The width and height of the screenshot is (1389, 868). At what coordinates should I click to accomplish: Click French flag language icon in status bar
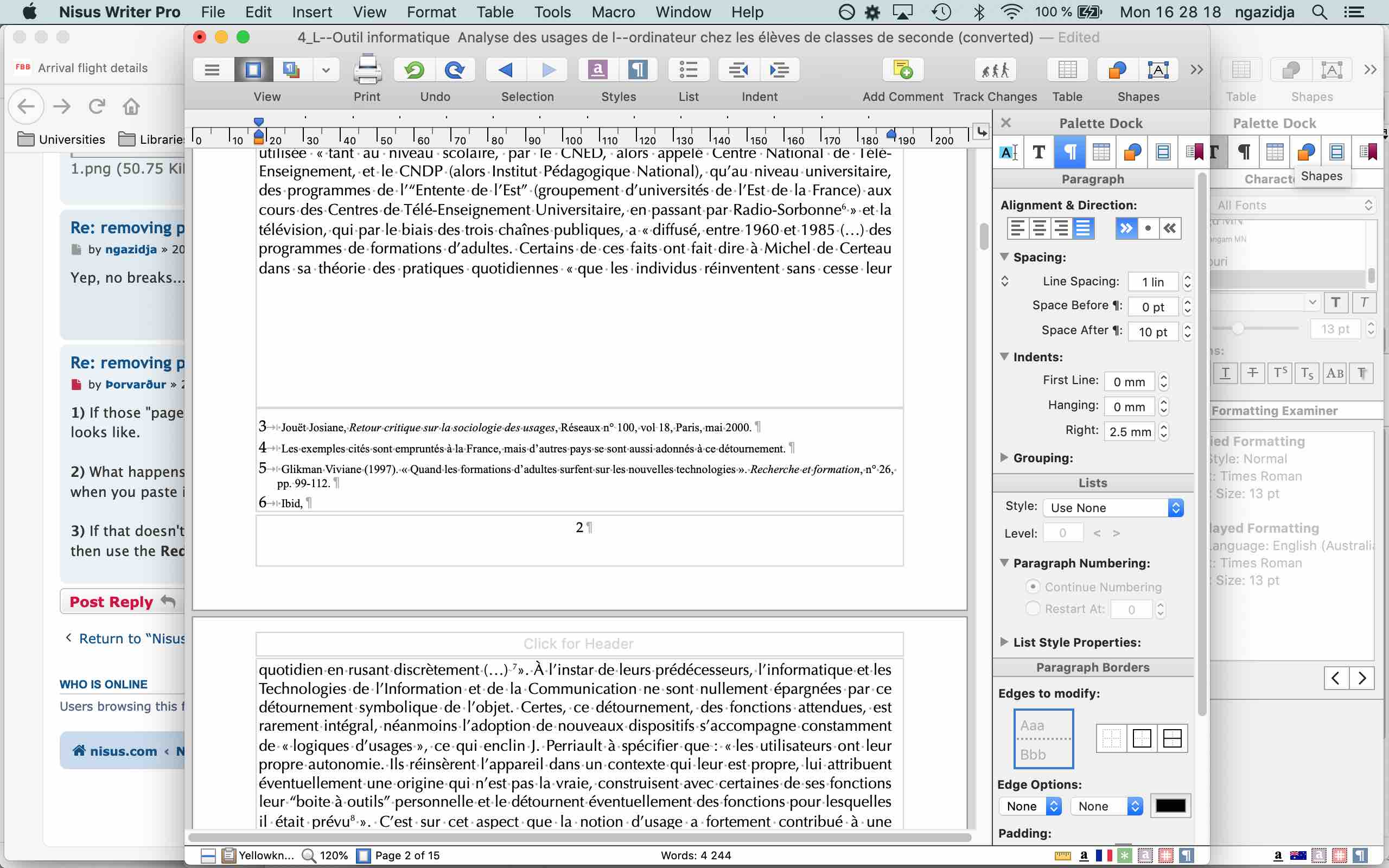(1103, 856)
